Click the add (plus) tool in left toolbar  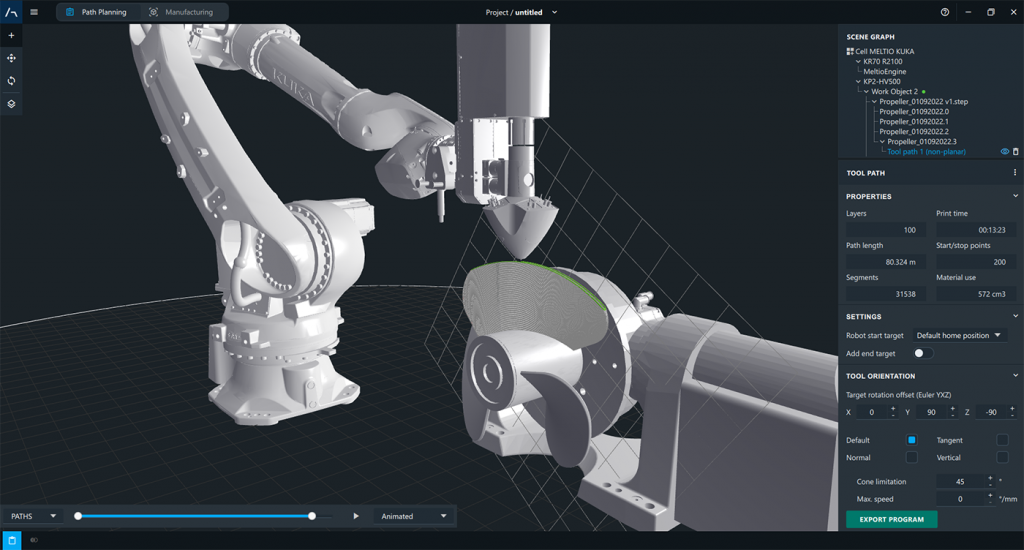pyautogui.click(x=11, y=35)
